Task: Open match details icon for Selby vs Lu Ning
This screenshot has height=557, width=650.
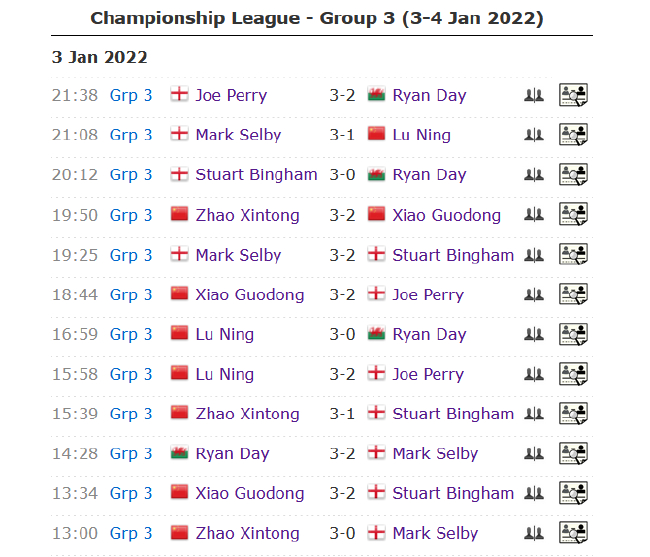Action: coord(573,135)
